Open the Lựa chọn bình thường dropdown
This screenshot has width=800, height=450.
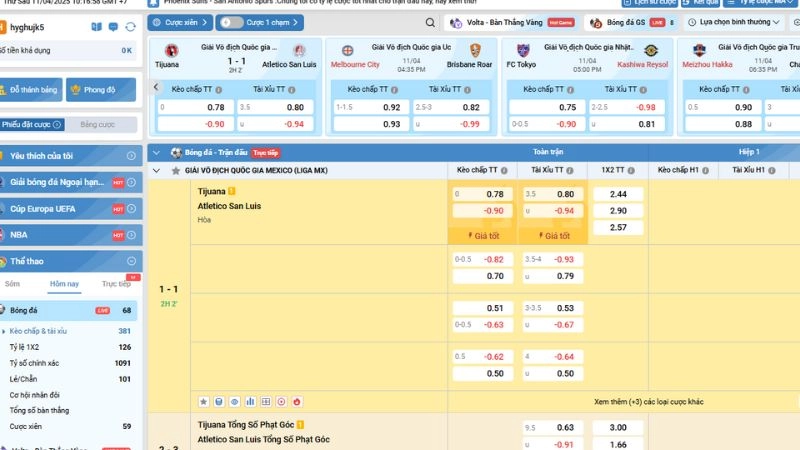pyautogui.click(x=734, y=22)
